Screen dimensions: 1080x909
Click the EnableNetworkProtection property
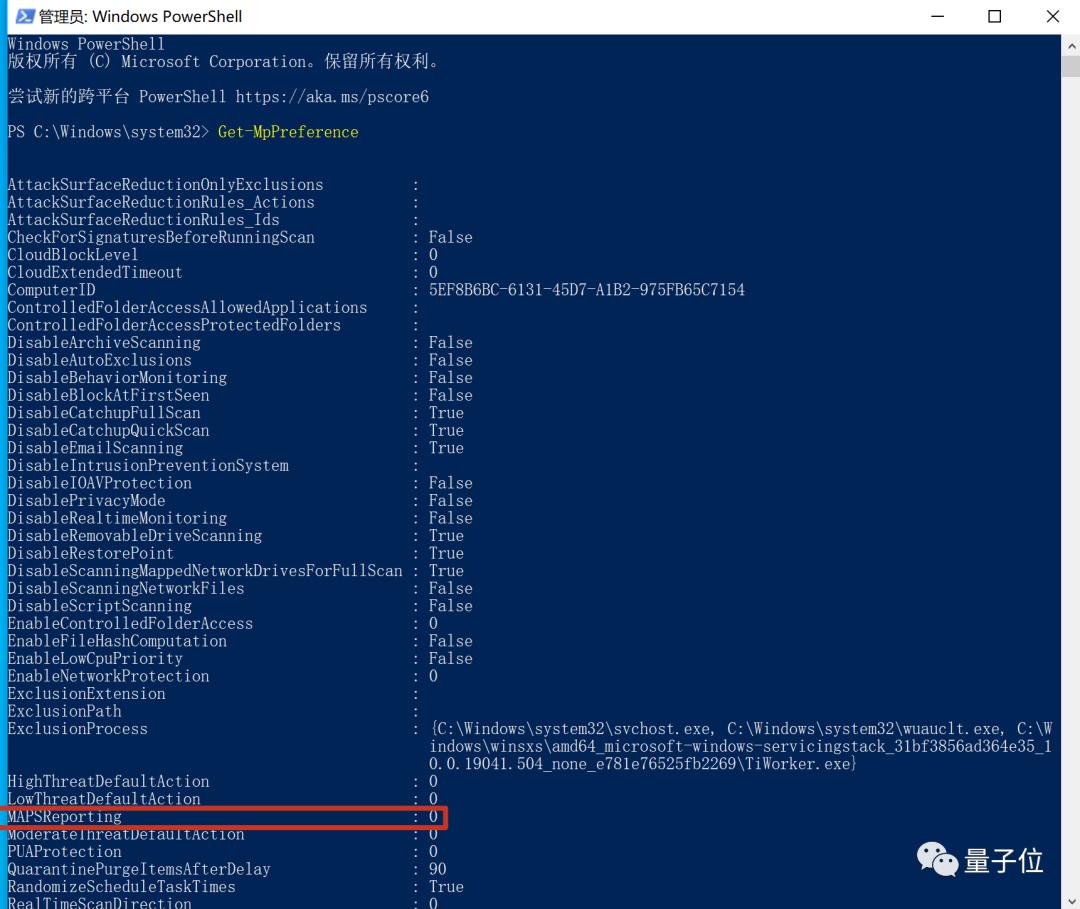coord(108,676)
